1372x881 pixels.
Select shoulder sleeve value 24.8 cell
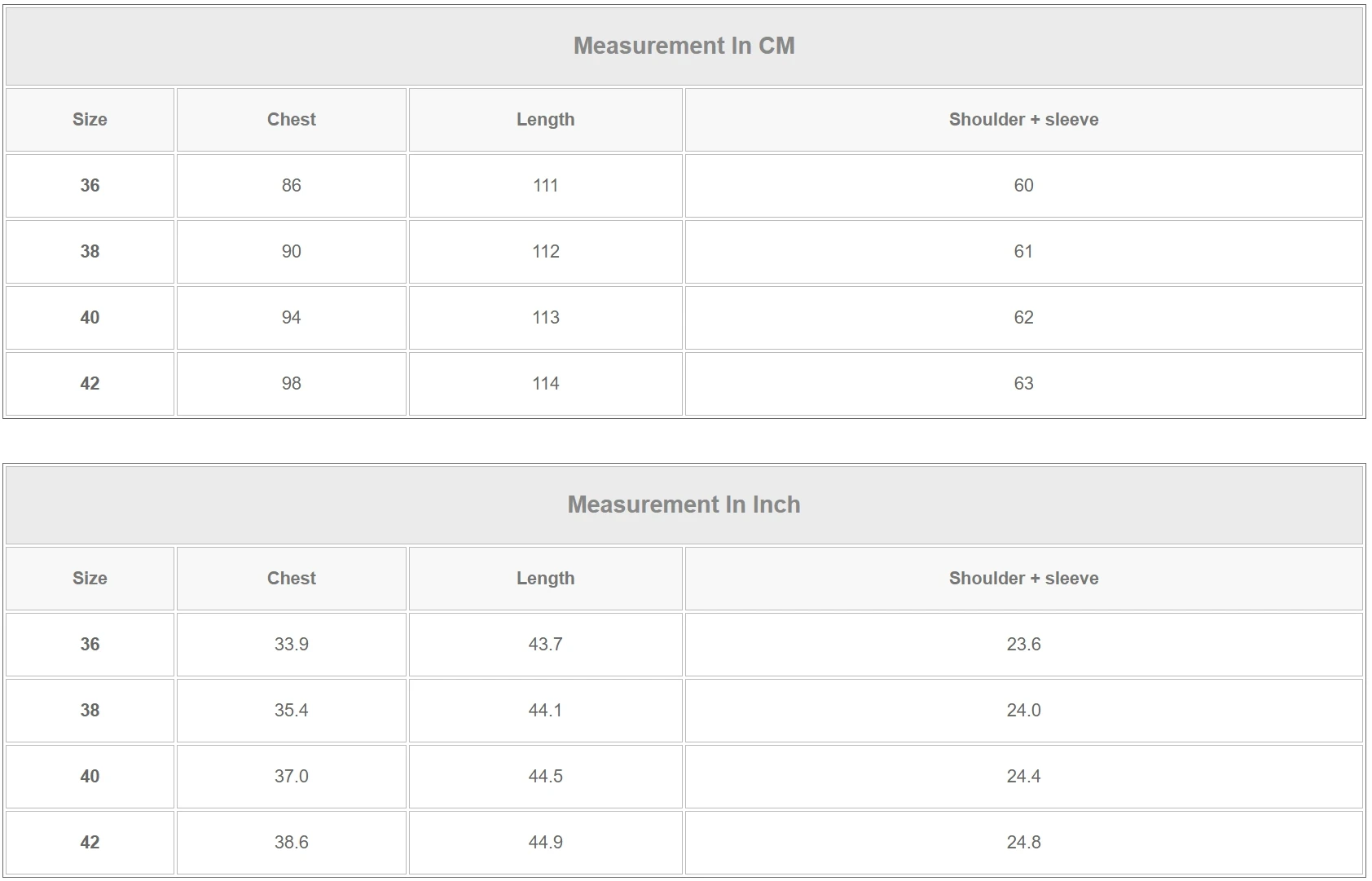point(1023,843)
